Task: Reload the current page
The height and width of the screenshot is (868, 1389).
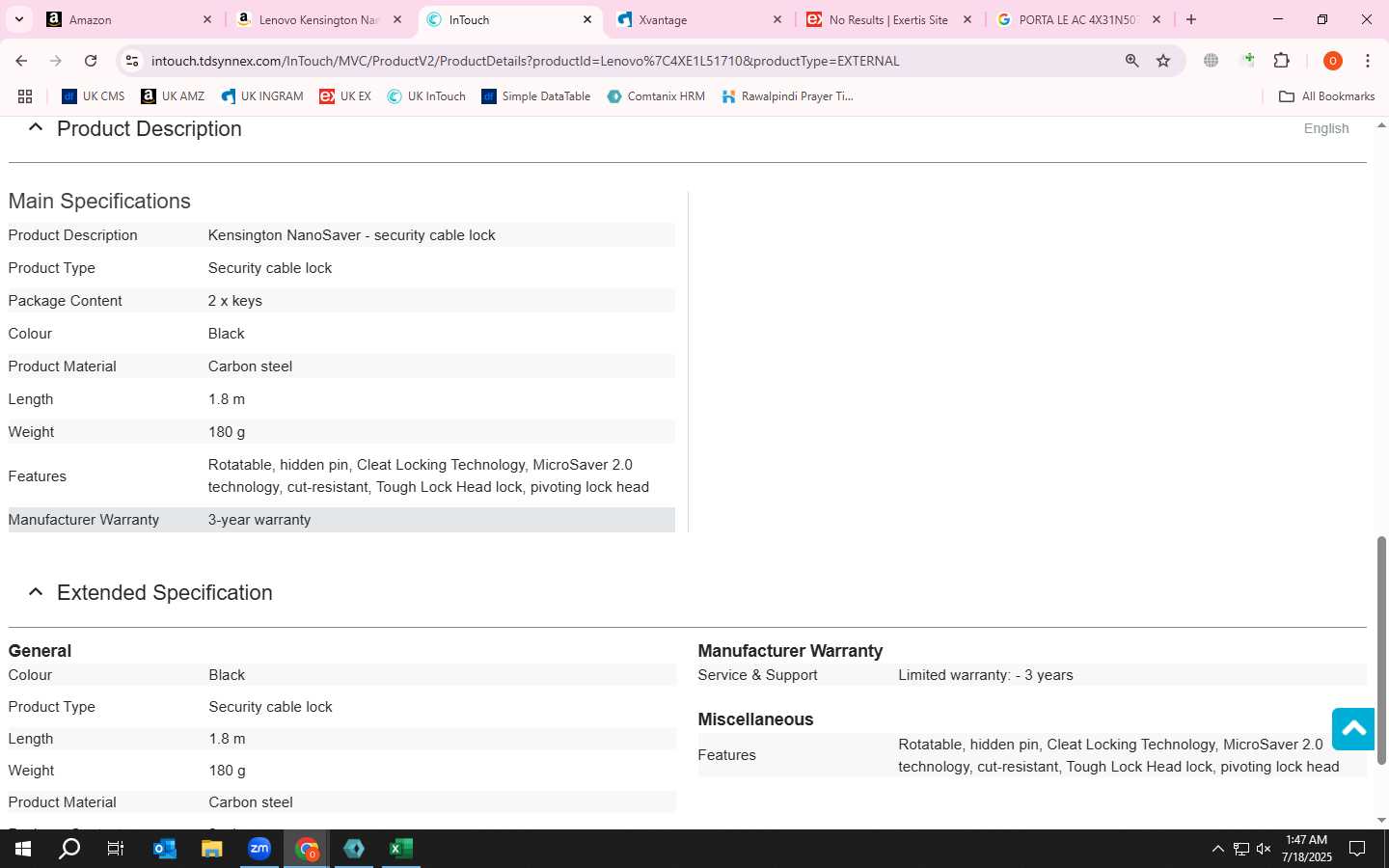Action: 91,61
